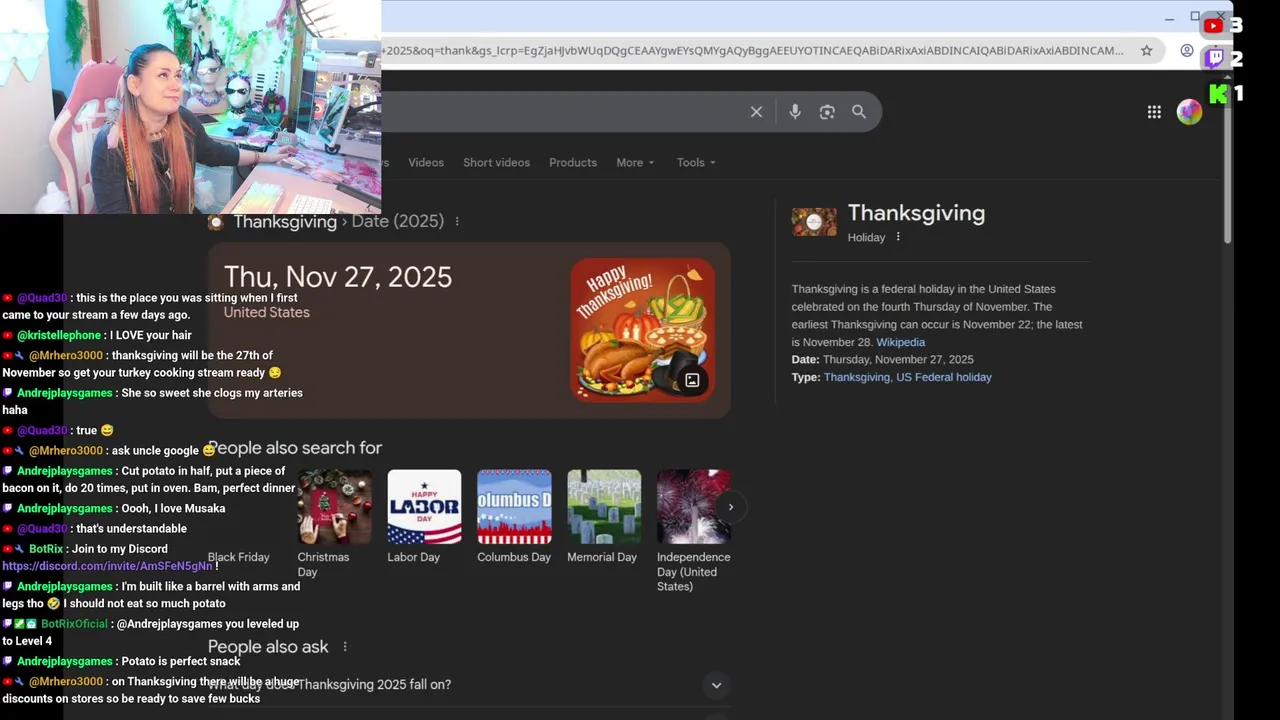Screen dimensions: 1280x720
Task: Open the Columbus Day suggestion
Action: coord(514,516)
